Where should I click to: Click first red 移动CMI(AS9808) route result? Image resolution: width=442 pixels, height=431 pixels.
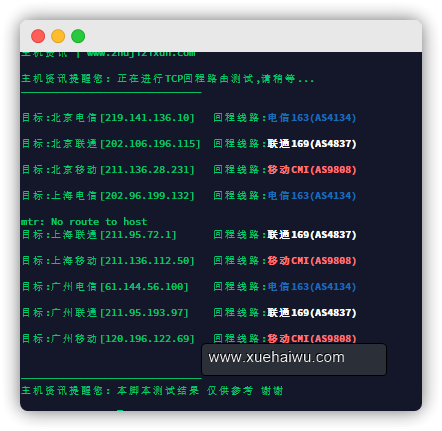[312, 170]
